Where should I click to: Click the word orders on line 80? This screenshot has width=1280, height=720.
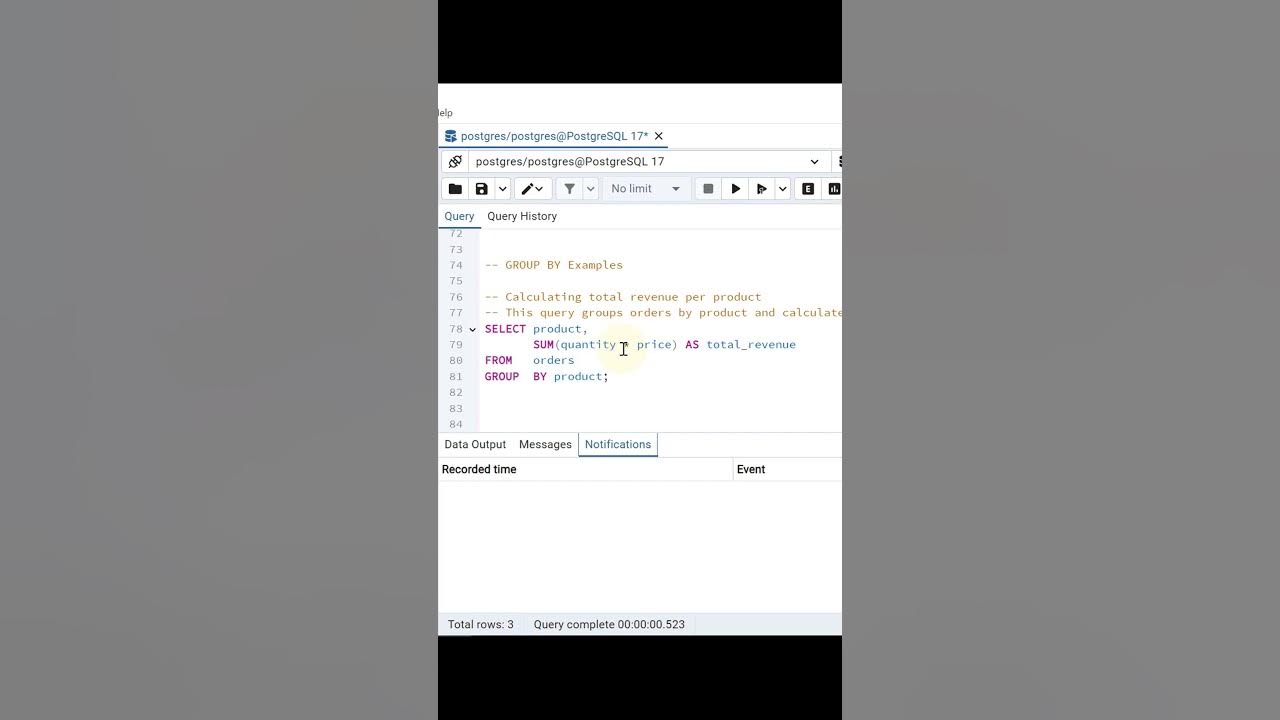coord(554,361)
